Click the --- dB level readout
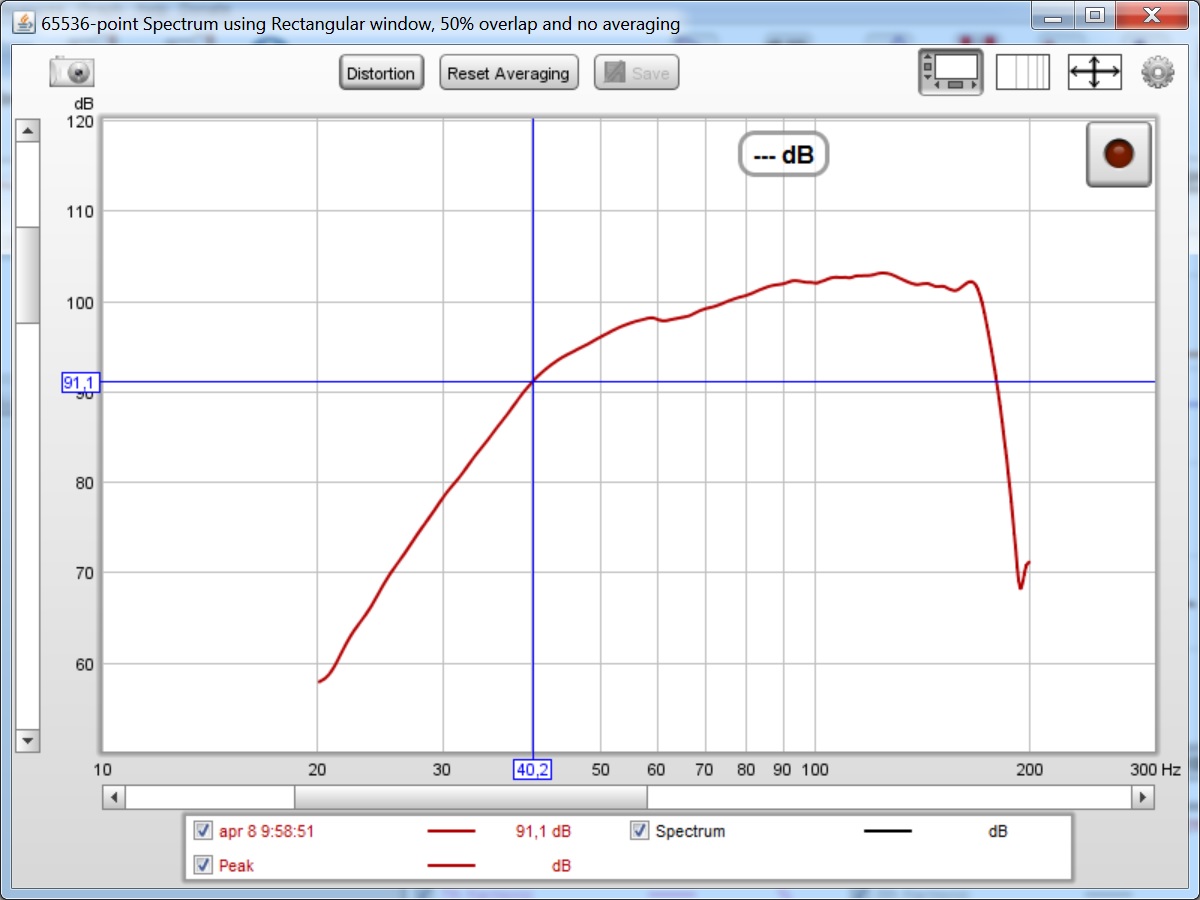 pos(783,155)
